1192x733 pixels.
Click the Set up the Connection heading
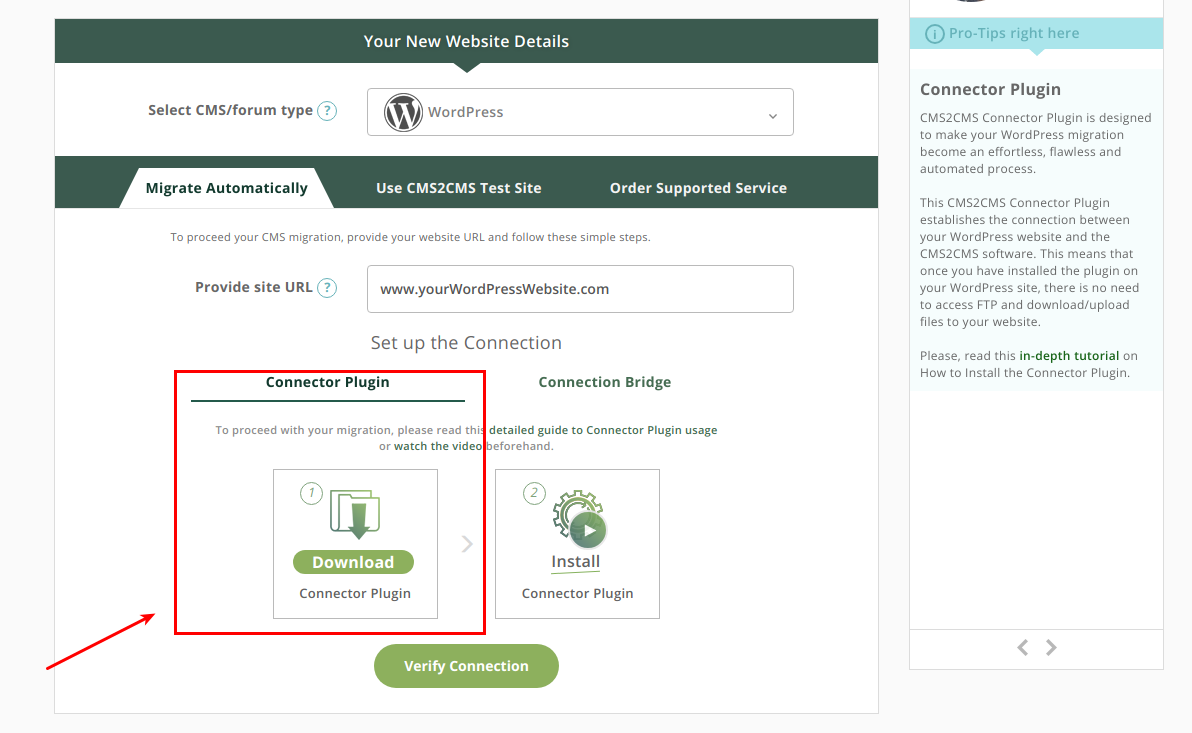click(466, 343)
